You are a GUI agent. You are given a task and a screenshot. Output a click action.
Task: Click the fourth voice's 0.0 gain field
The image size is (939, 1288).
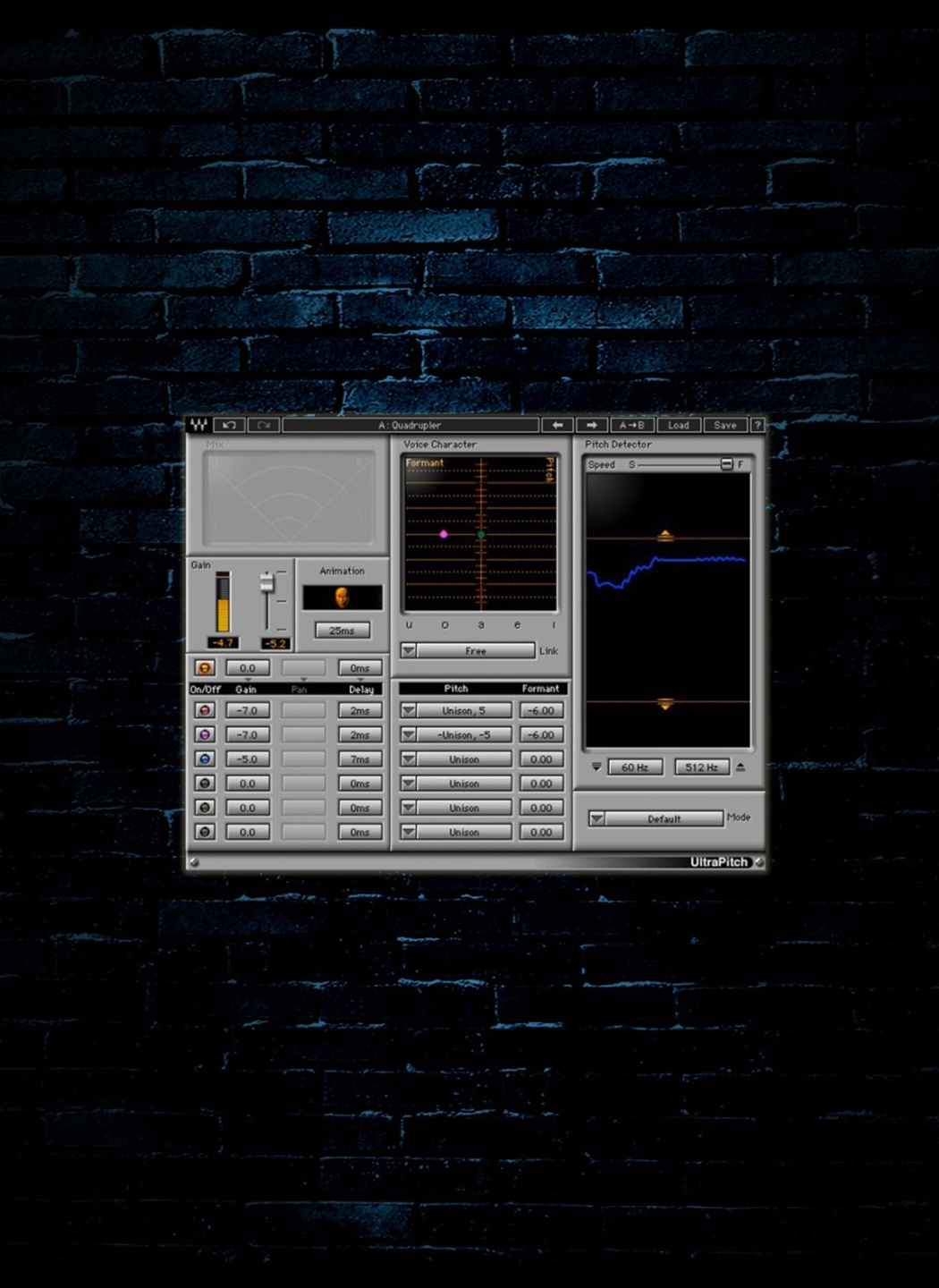point(248,783)
